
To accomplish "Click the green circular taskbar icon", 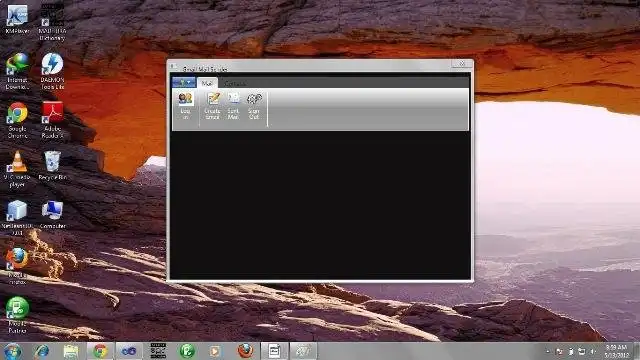I will point(187,351).
